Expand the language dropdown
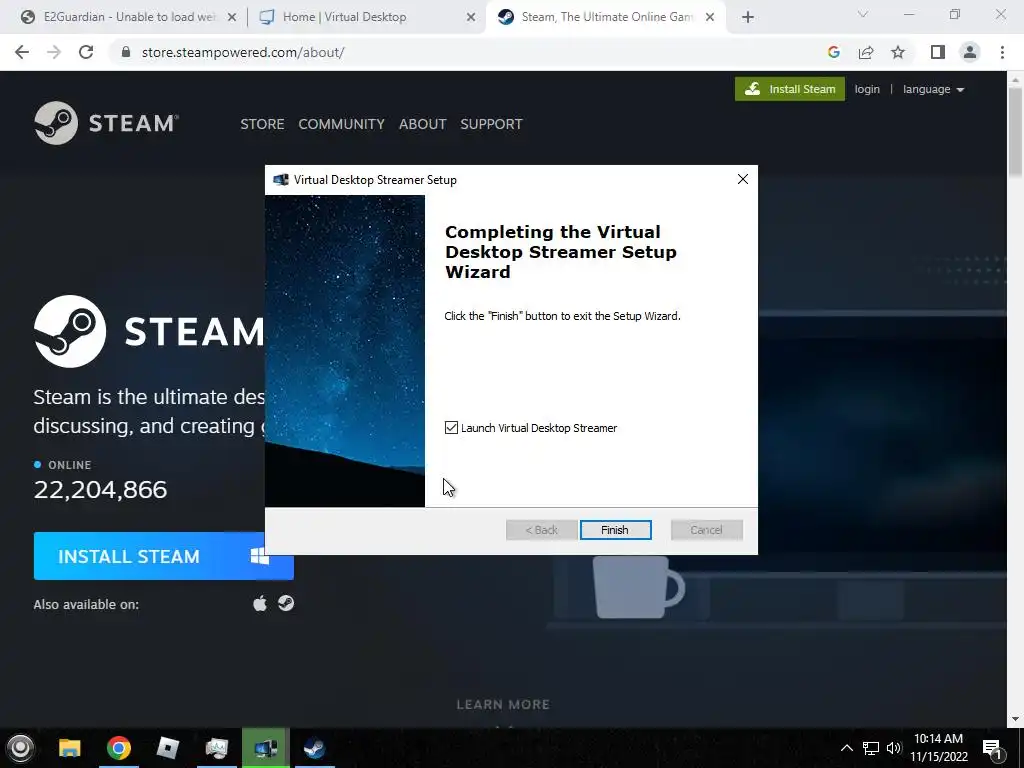Screen dimensions: 1024x768 pos(933,89)
